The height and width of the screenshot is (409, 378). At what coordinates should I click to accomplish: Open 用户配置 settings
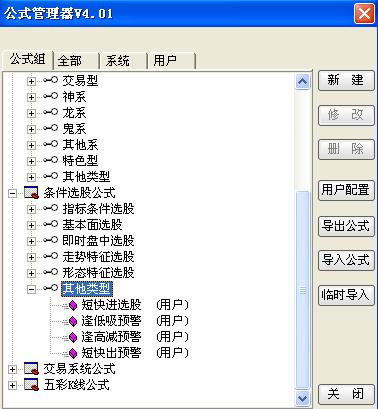tap(346, 190)
